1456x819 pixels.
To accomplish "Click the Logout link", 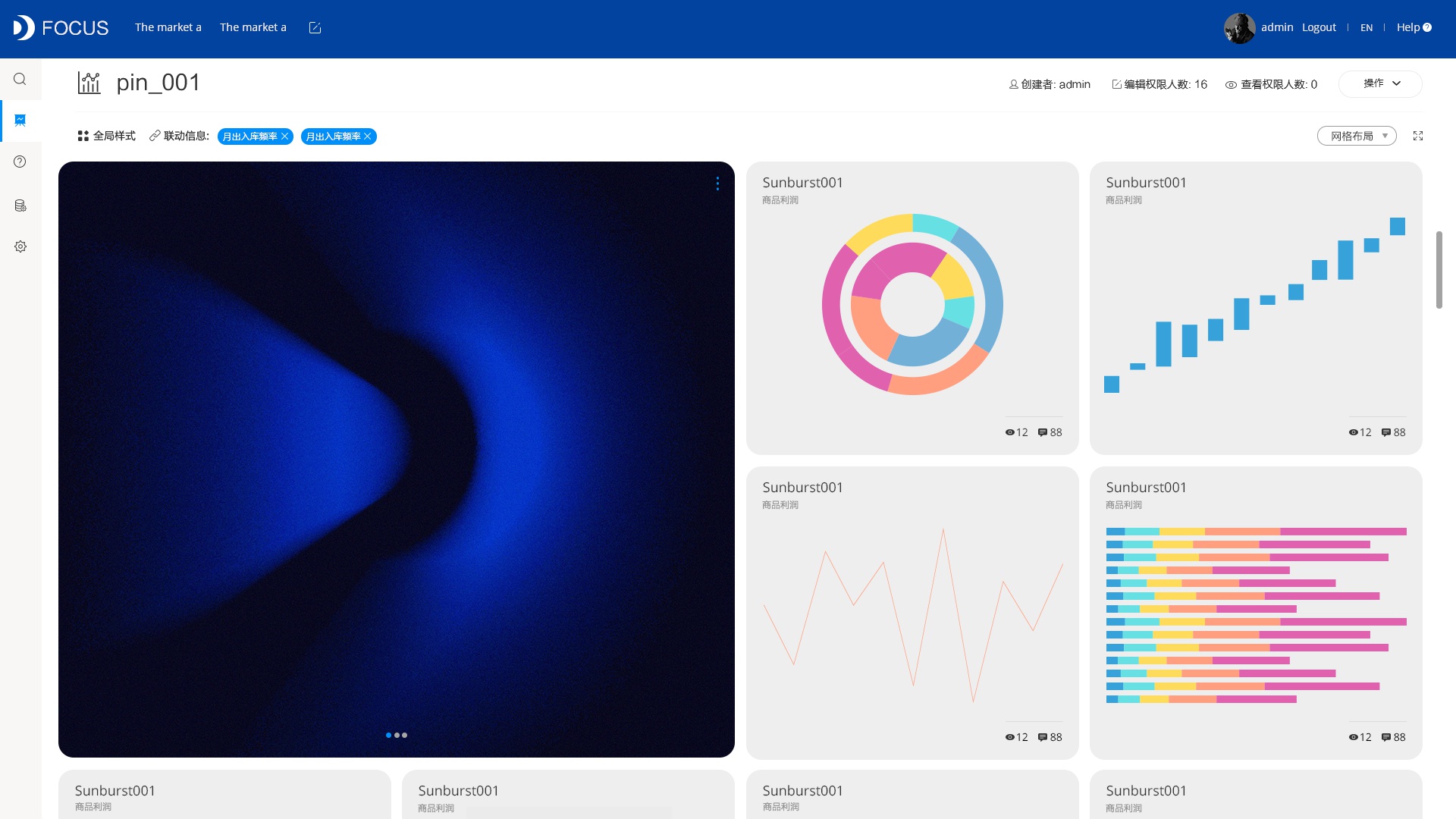I will (1319, 27).
